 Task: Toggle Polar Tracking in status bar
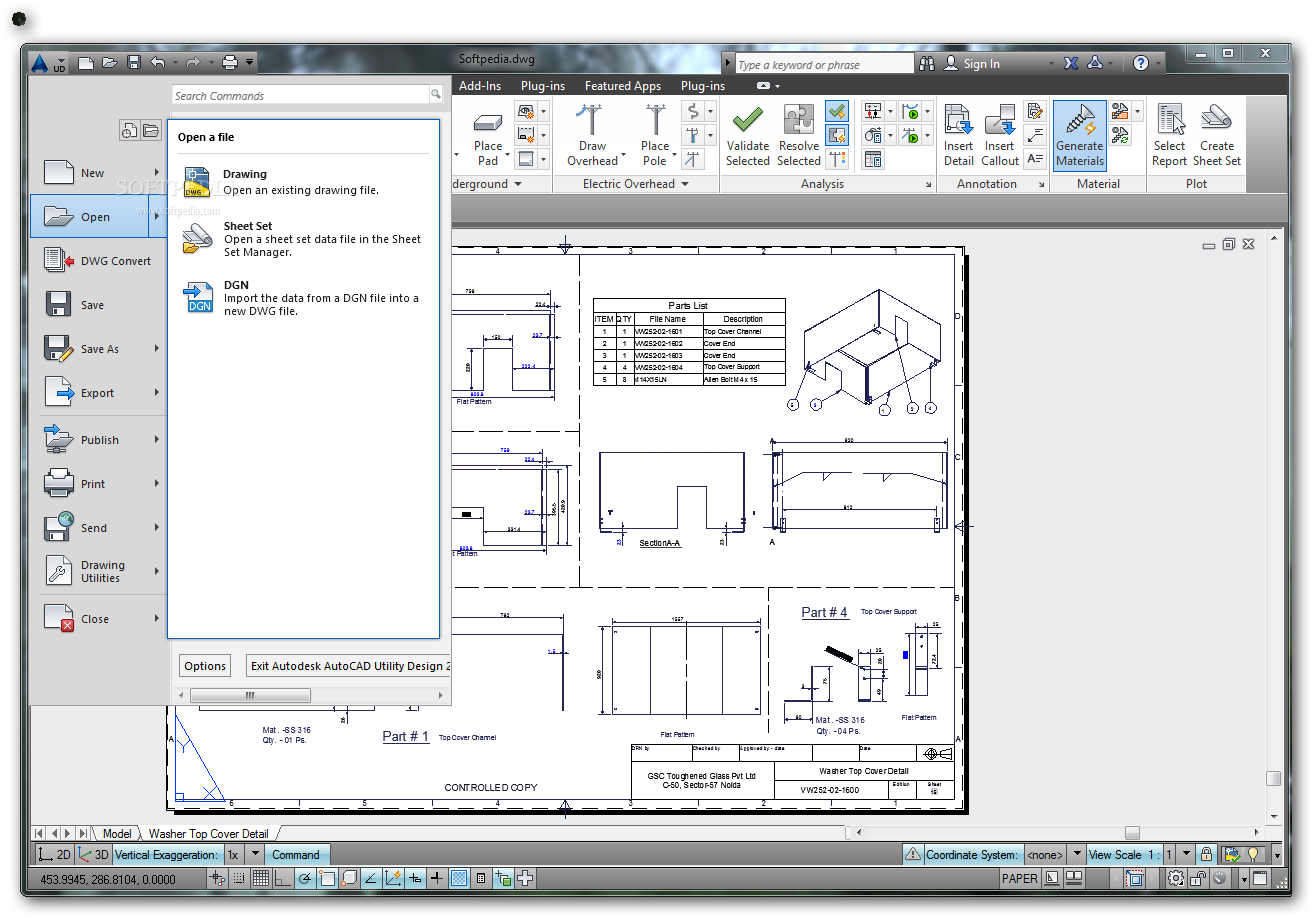tap(304, 879)
